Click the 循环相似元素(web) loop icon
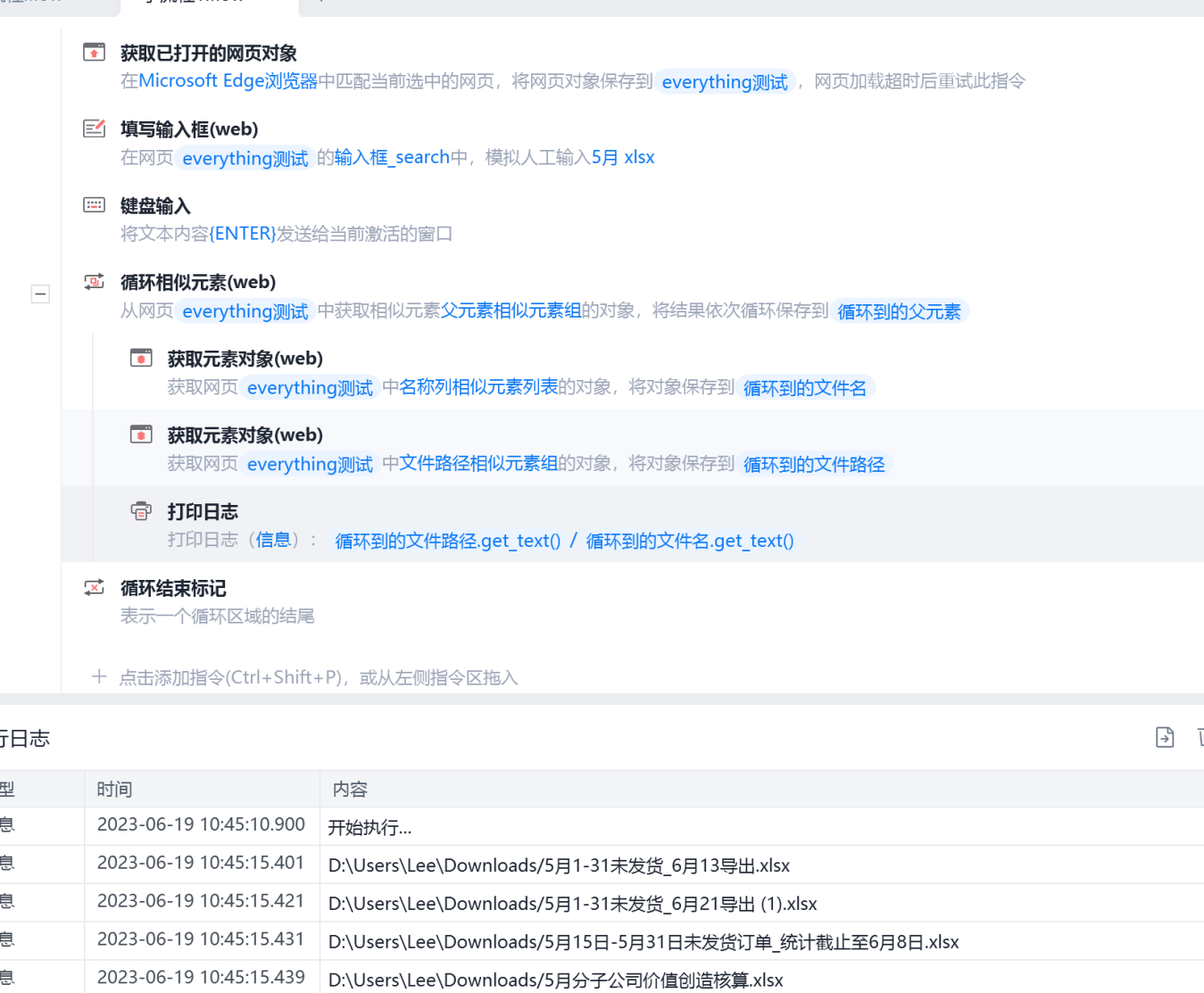The image size is (1204, 993). (x=94, y=282)
